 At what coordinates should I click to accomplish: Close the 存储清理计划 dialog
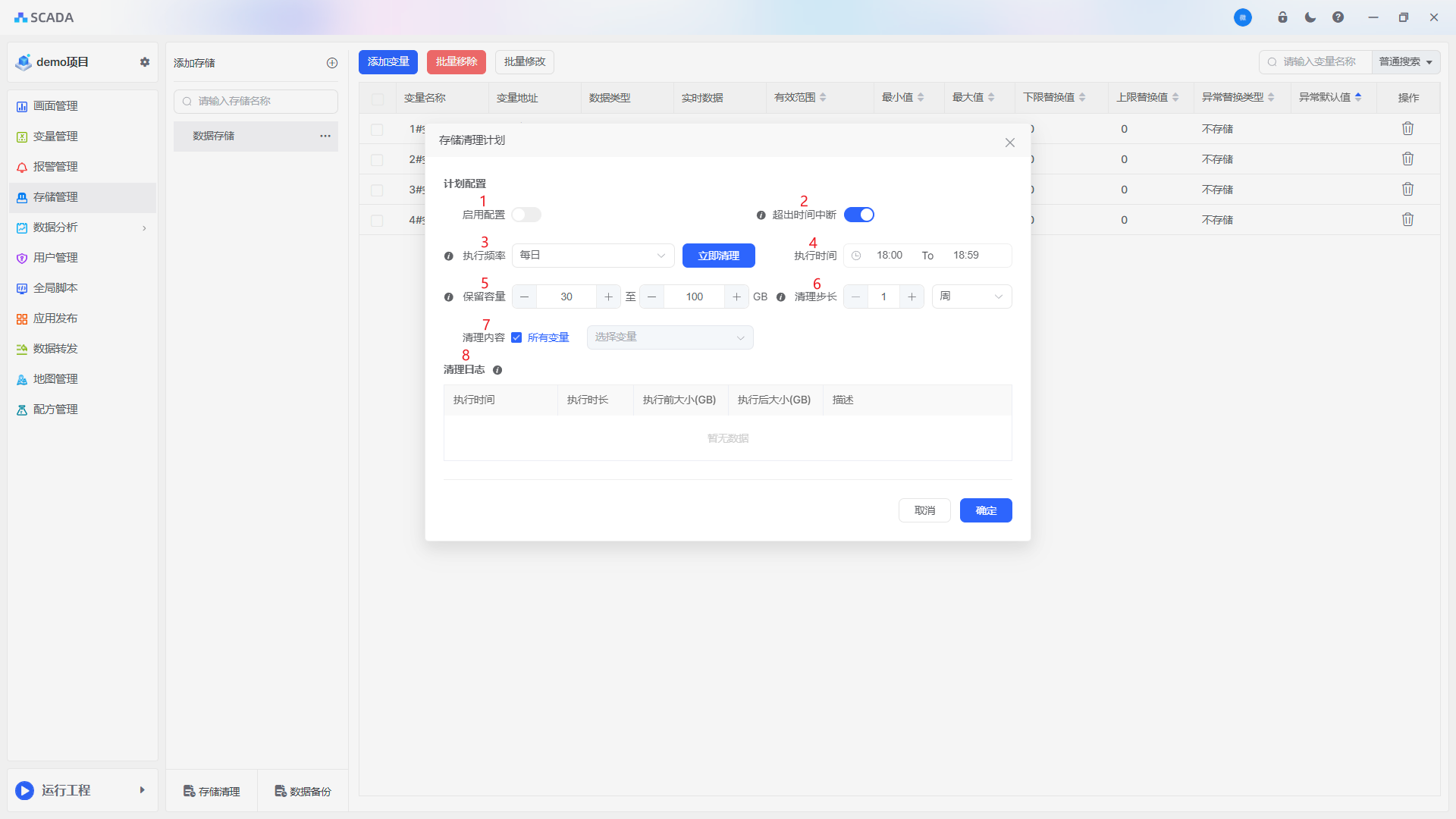click(x=1009, y=143)
